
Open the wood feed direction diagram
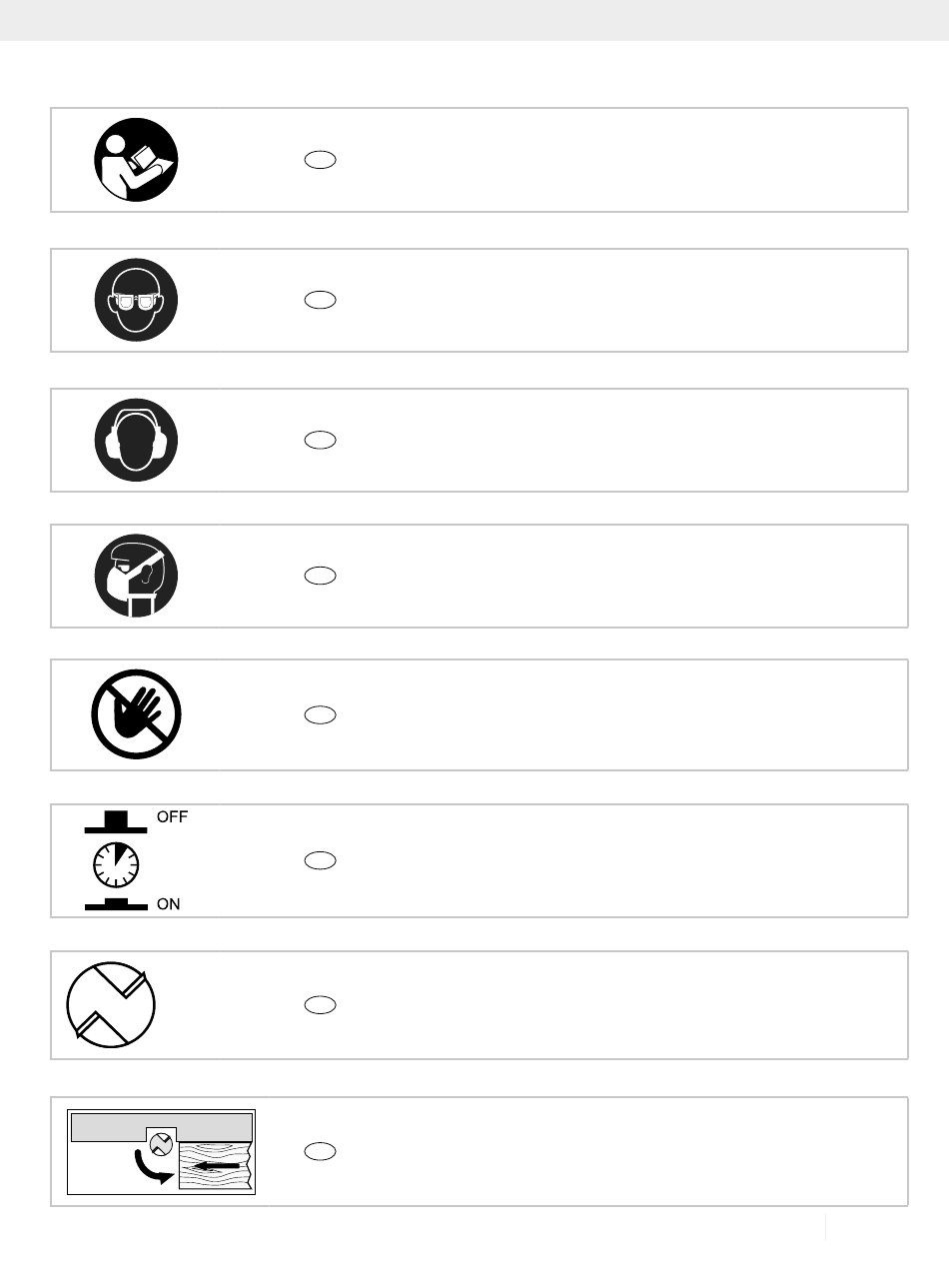[x=161, y=1151]
